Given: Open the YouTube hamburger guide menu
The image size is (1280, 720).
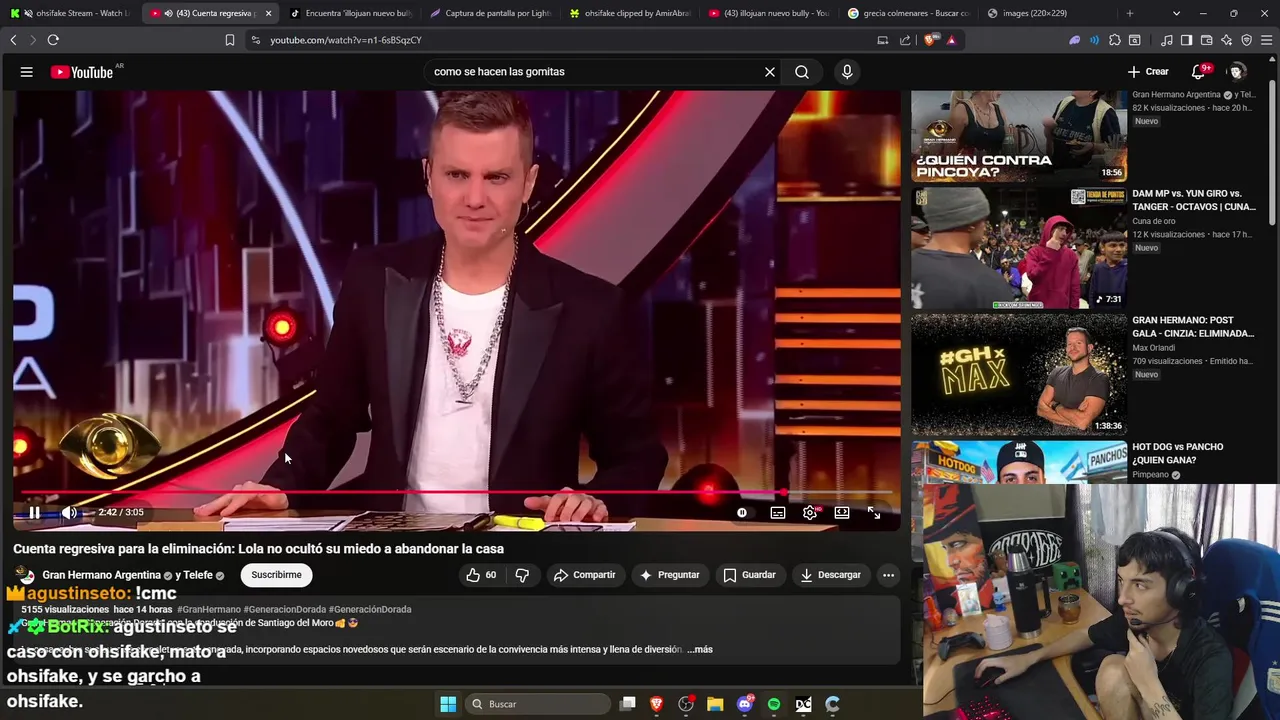Looking at the screenshot, I should pos(27,72).
